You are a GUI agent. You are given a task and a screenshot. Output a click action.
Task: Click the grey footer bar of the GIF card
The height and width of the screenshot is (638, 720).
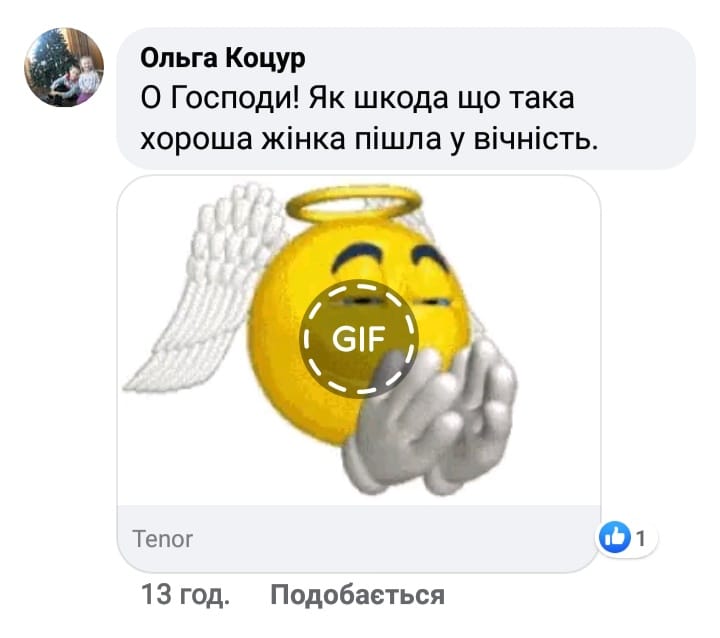point(359,539)
